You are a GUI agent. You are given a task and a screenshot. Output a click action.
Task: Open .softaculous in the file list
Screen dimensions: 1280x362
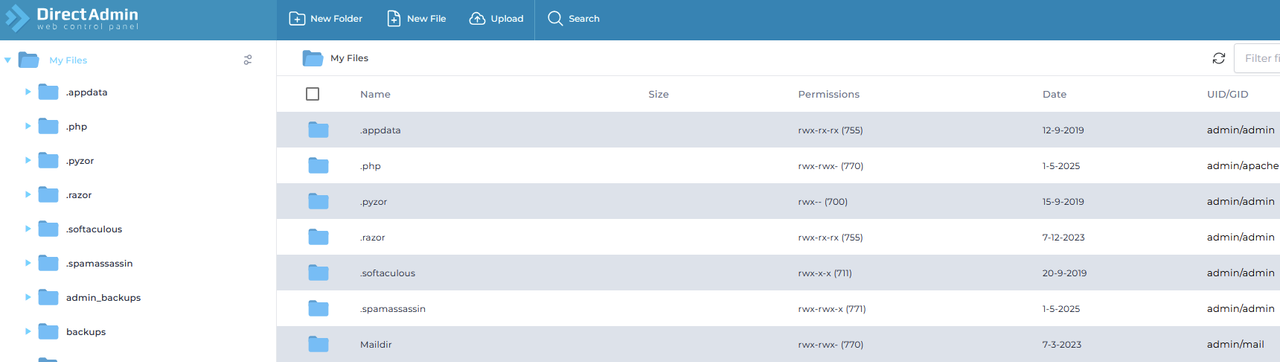(387, 273)
